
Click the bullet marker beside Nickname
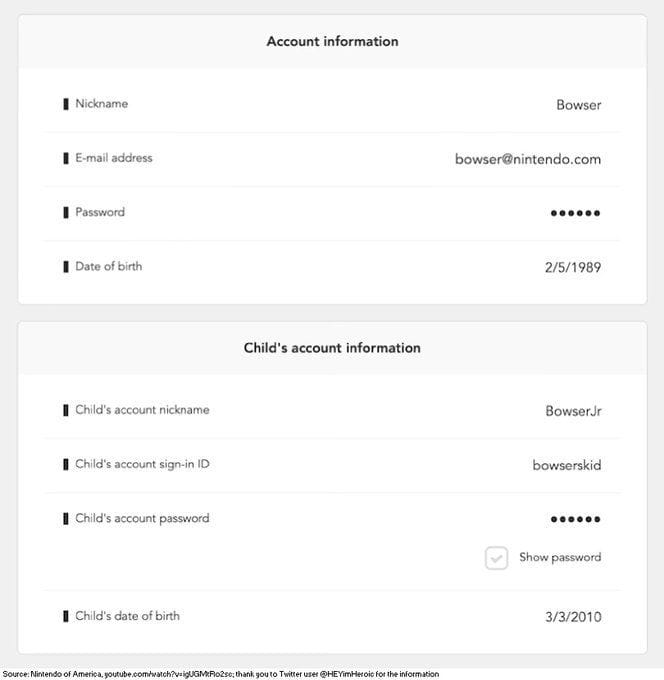pos(66,104)
